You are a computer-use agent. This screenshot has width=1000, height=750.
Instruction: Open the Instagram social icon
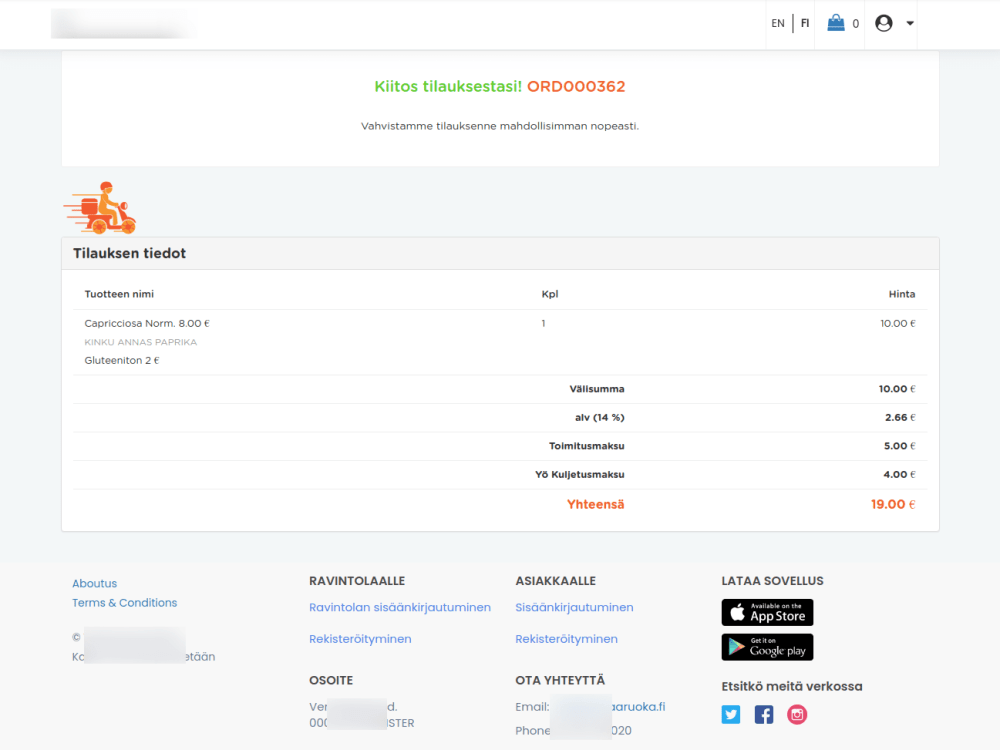point(797,714)
